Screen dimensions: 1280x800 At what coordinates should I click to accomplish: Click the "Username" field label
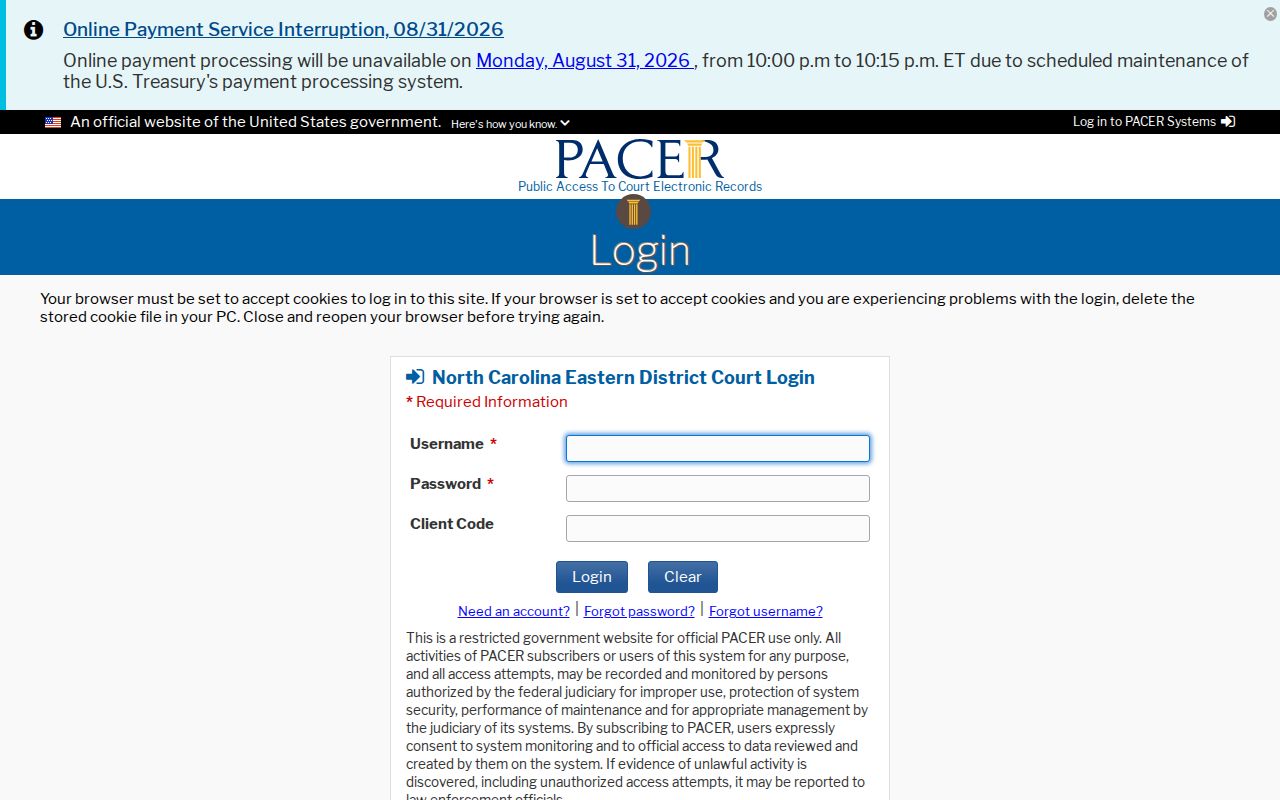click(447, 444)
